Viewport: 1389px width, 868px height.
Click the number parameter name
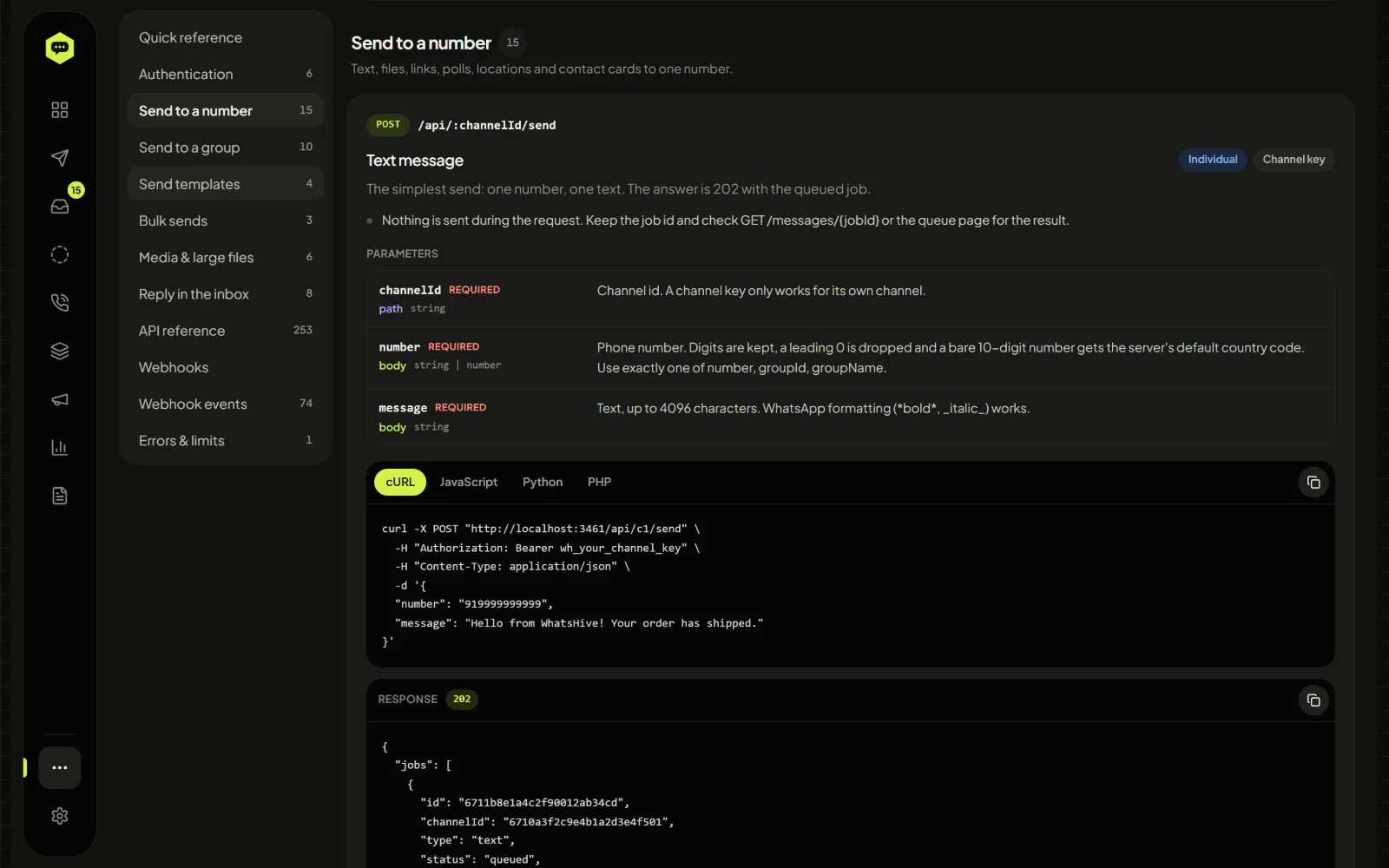pos(399,347)
